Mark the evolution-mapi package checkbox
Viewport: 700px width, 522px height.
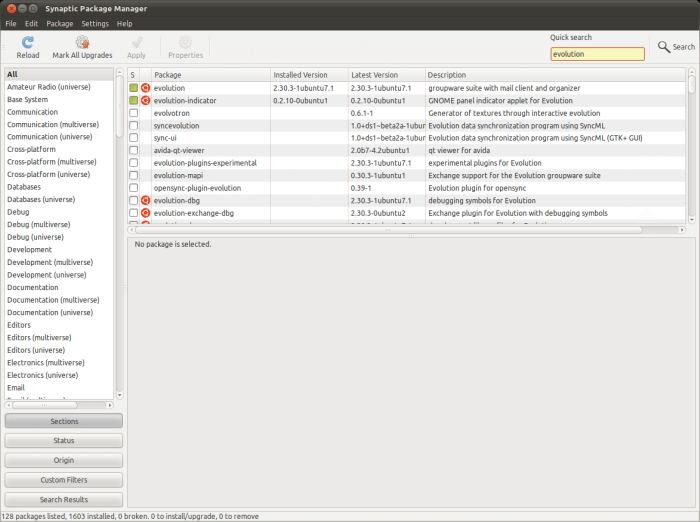pyautogui.click(x=133, y=175)
